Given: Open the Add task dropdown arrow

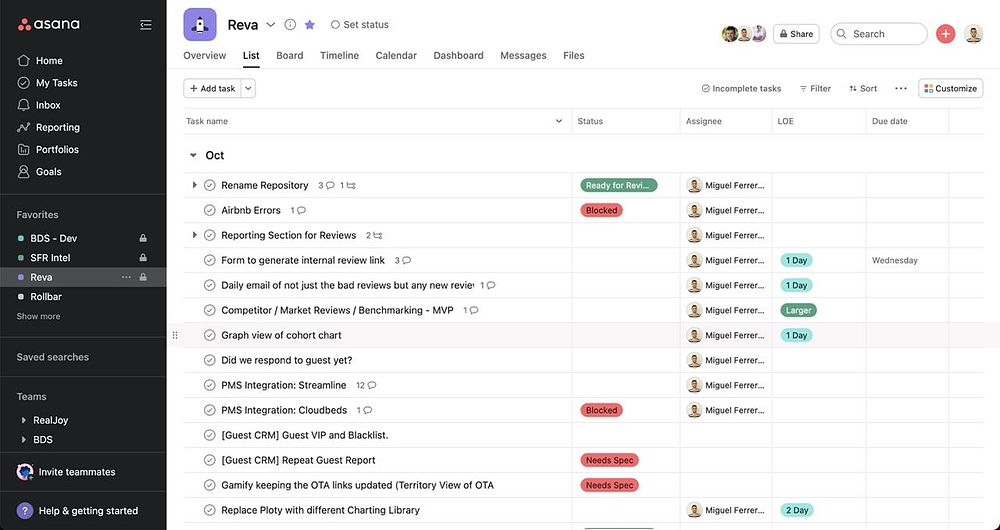Looking at the screenshot, I should coord(249,89).
